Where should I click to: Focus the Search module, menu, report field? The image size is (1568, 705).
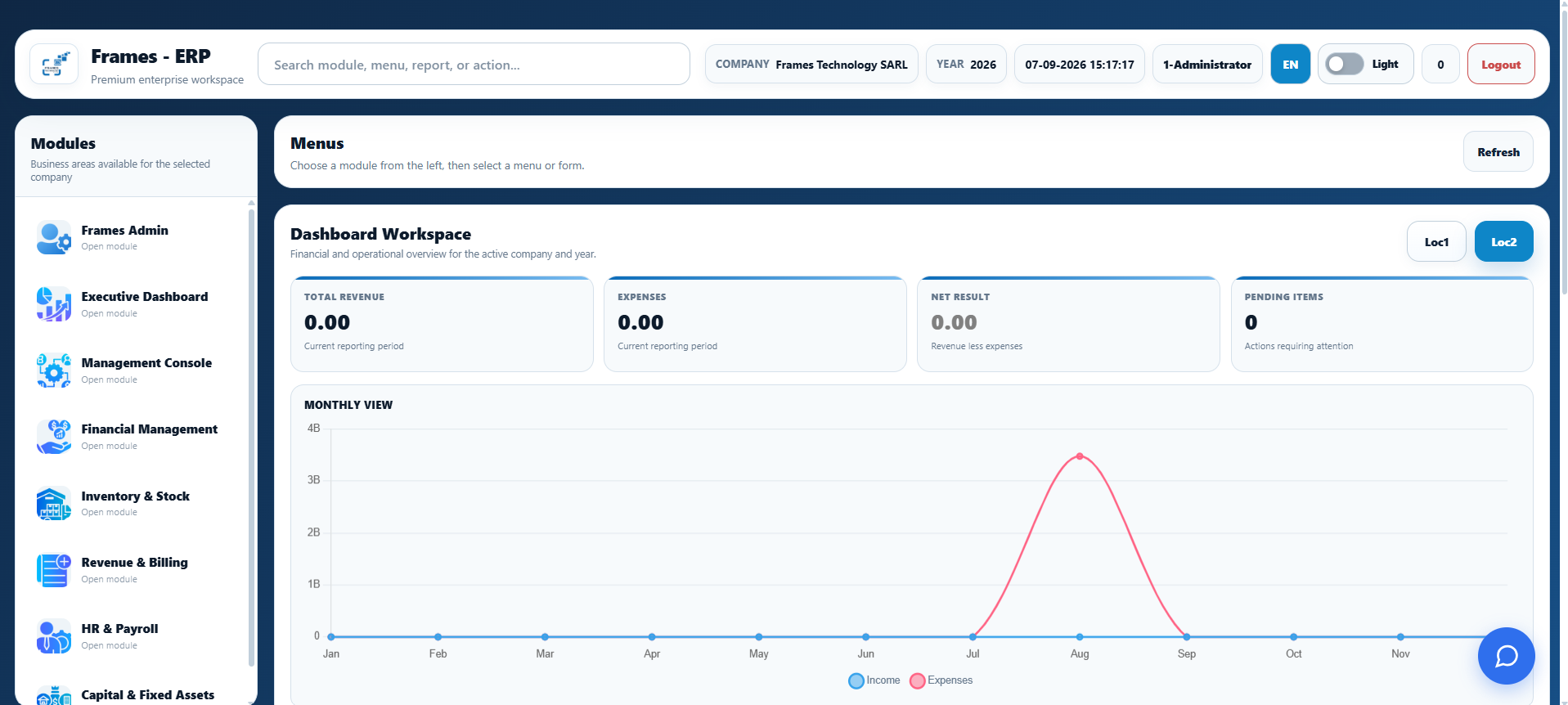tap(474, 65)
